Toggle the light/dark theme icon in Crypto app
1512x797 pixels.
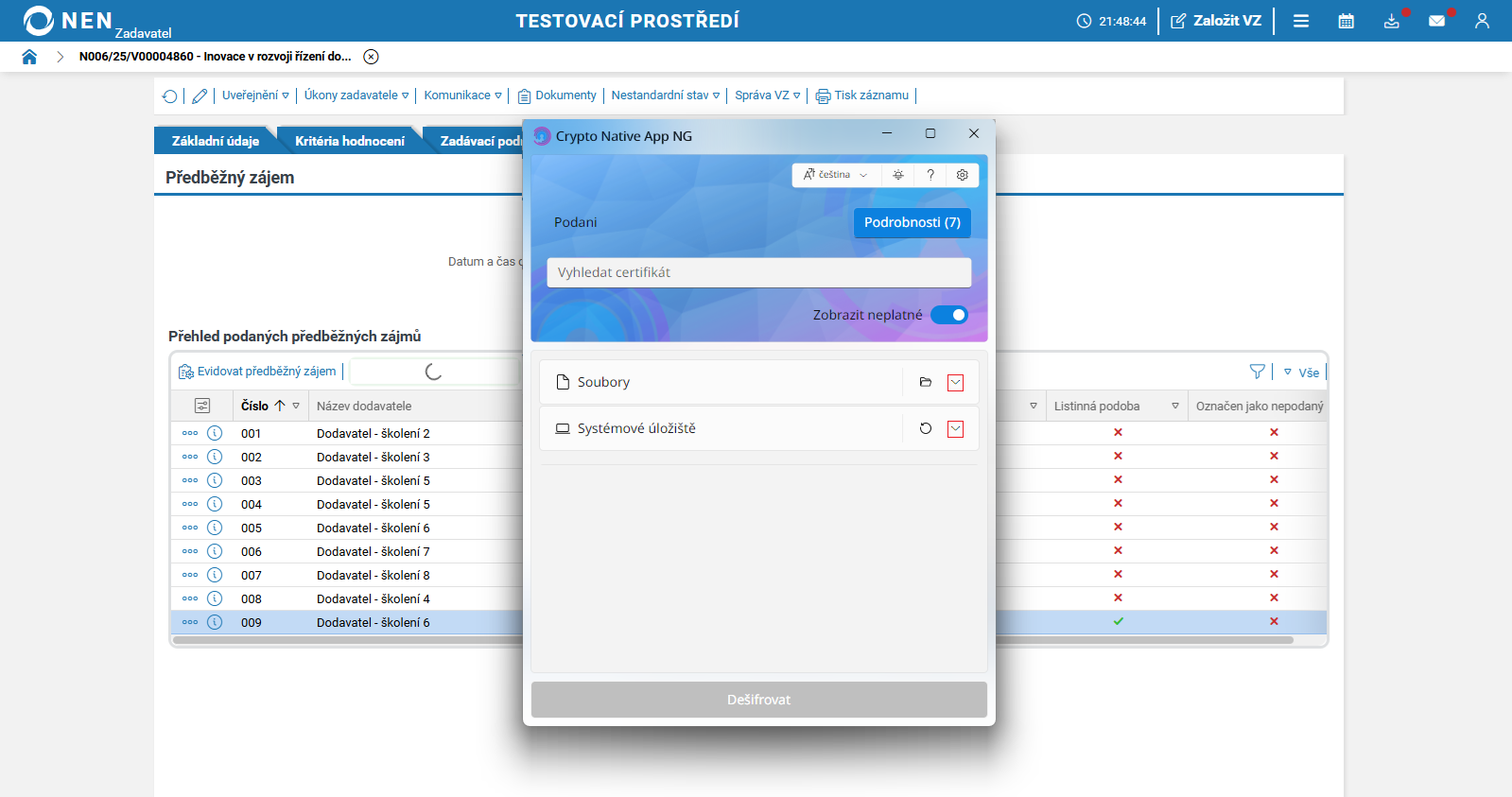[898, 175]
